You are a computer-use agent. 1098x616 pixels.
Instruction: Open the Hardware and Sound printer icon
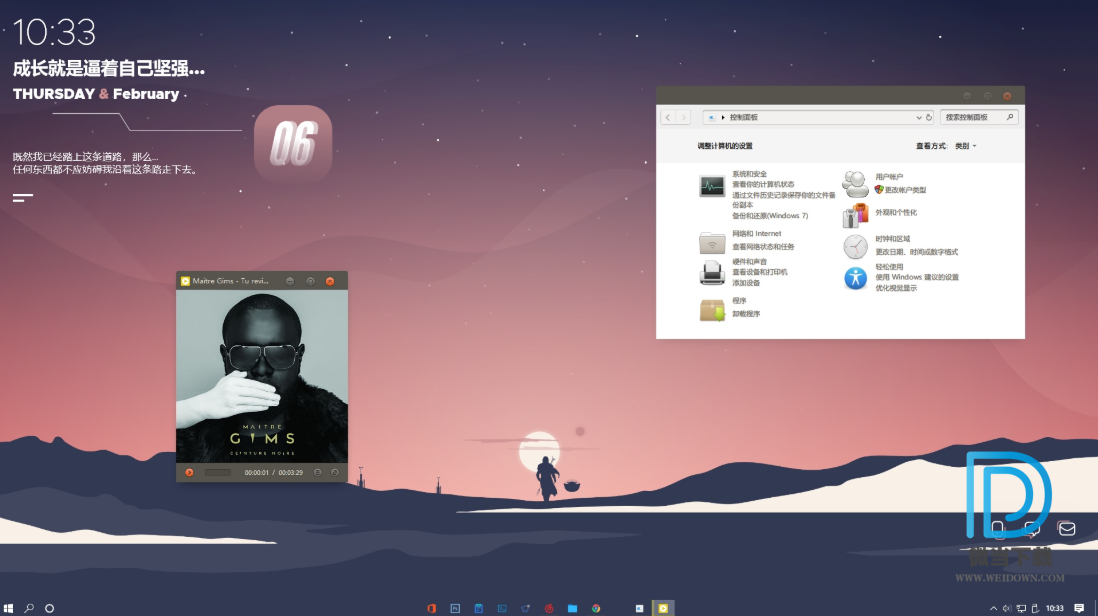point(711,272)
